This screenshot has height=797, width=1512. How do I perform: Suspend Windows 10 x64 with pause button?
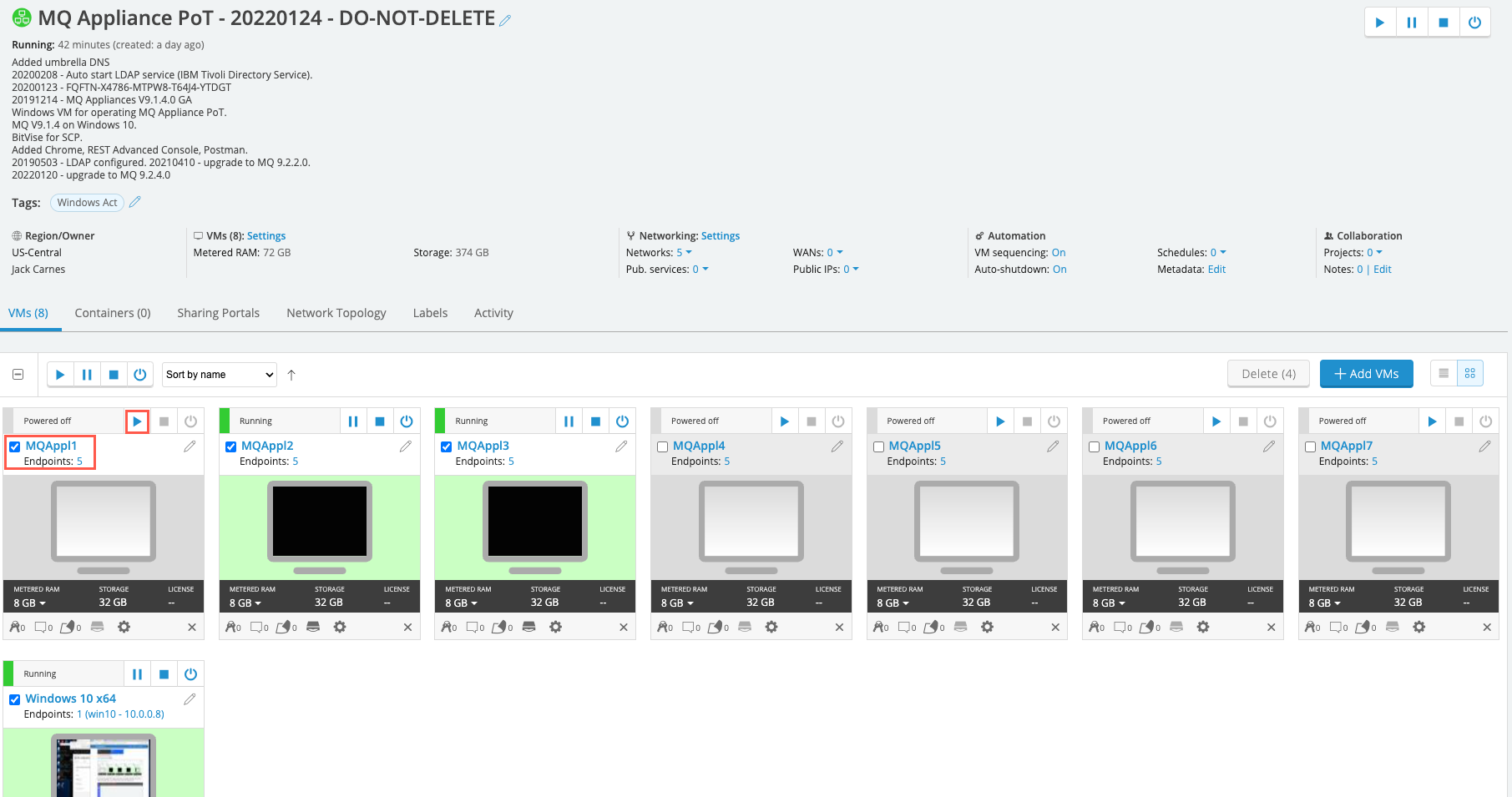(x=138, y=674)
